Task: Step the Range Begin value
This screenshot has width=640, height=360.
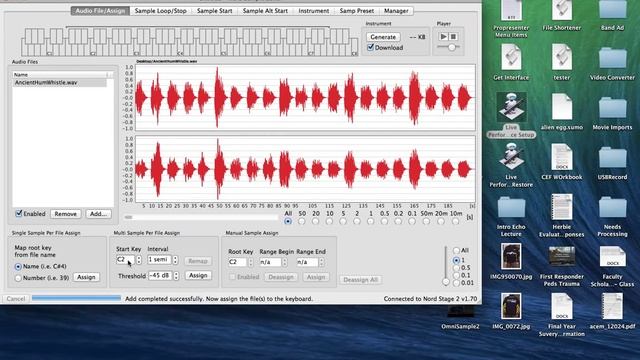Action: point(284,262)
